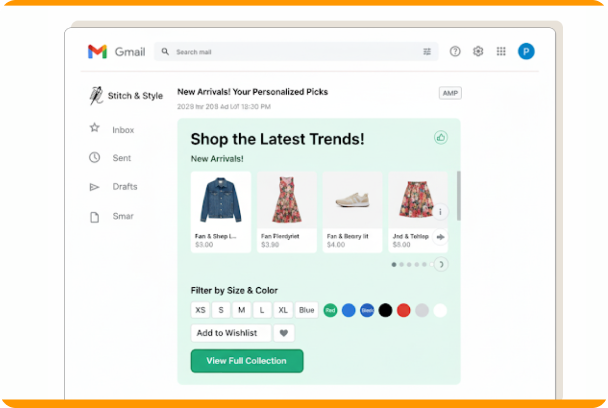608x408 pixels.
Task: Open the denim jacket product thumbnail
Action: point(221,200)
